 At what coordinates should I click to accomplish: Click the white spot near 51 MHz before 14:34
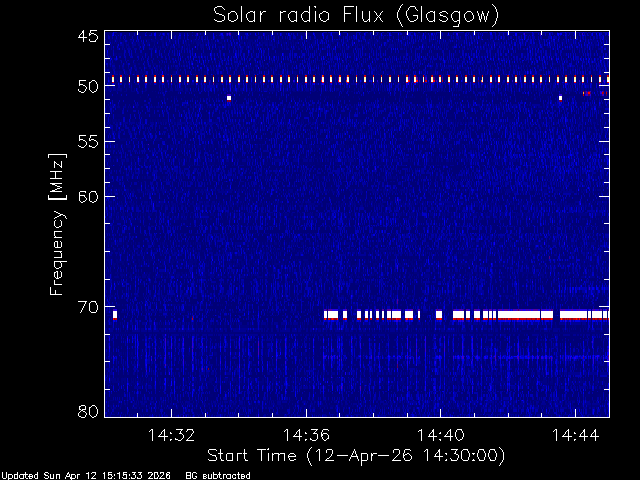(229, 98)
